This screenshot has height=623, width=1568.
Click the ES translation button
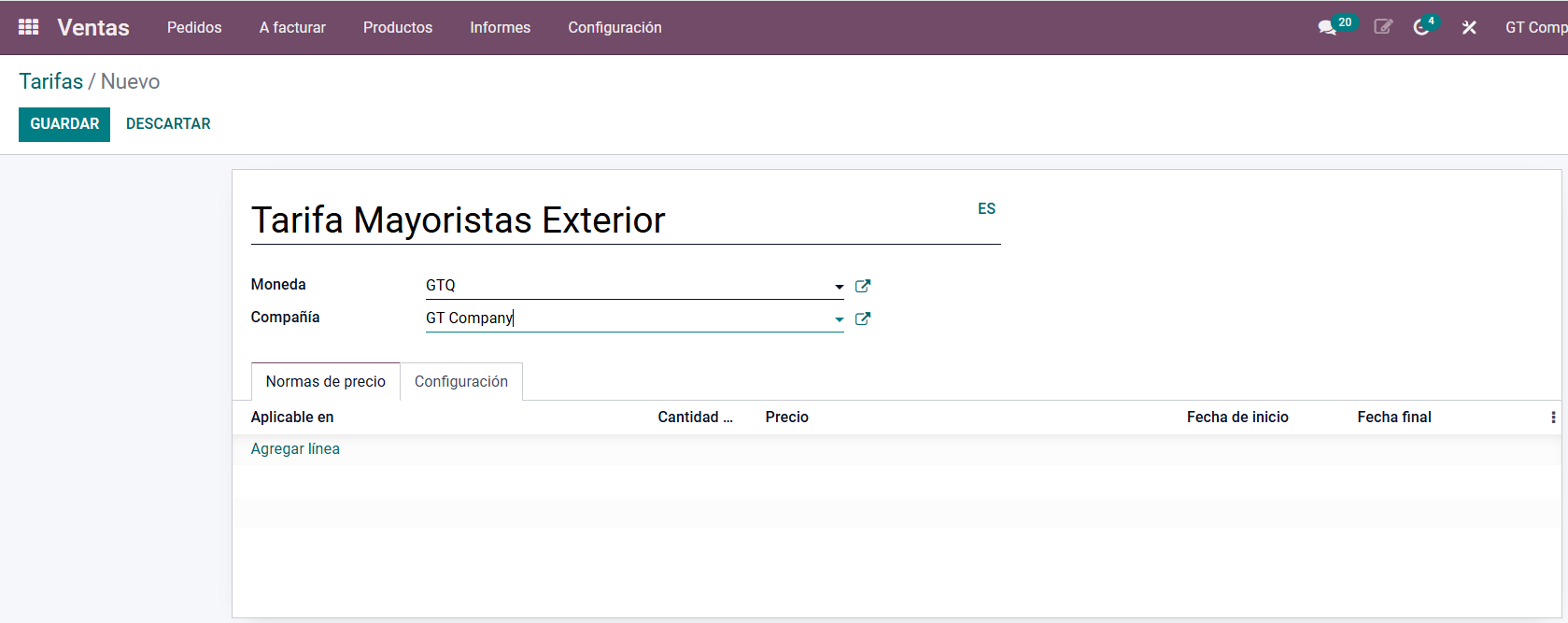(x=986, y=208)
